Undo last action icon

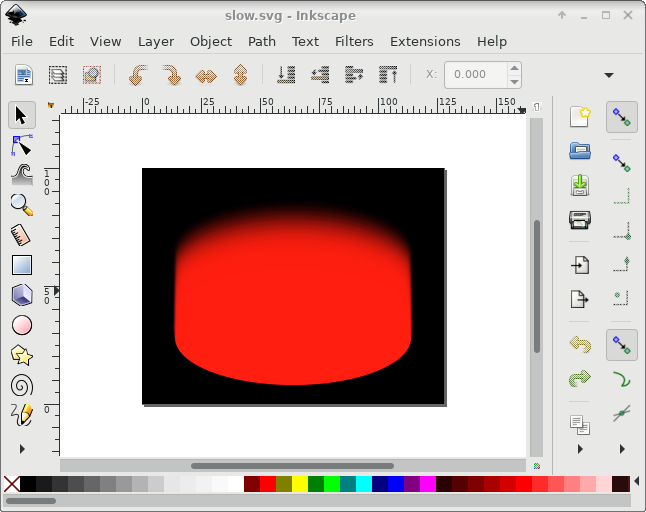580,344
